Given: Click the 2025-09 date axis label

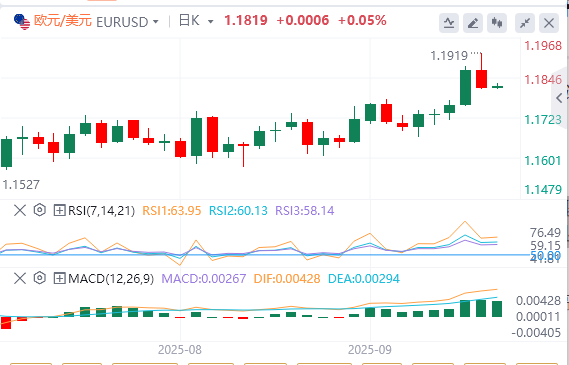Looking at the screenshot, I should [x=370, y=350].
